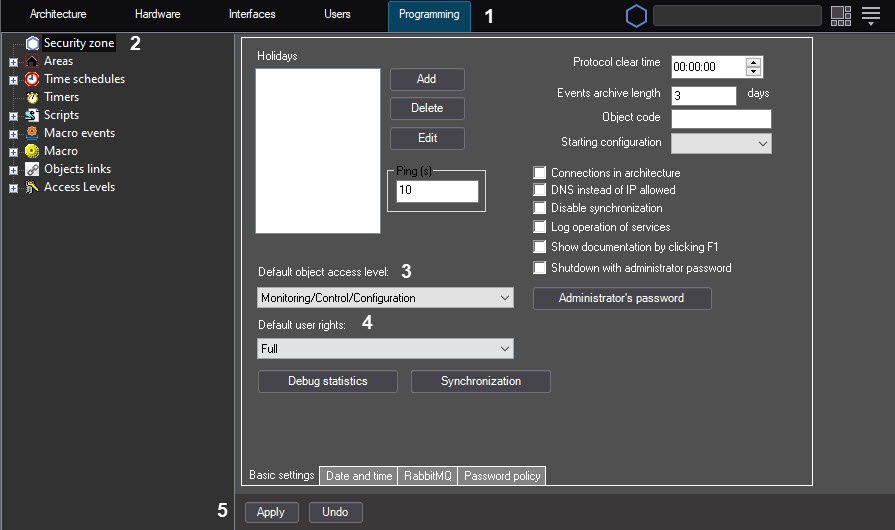This screenshot has height=530, width=895.
Task: Click the Objects links icon
Action: [32, 169]
